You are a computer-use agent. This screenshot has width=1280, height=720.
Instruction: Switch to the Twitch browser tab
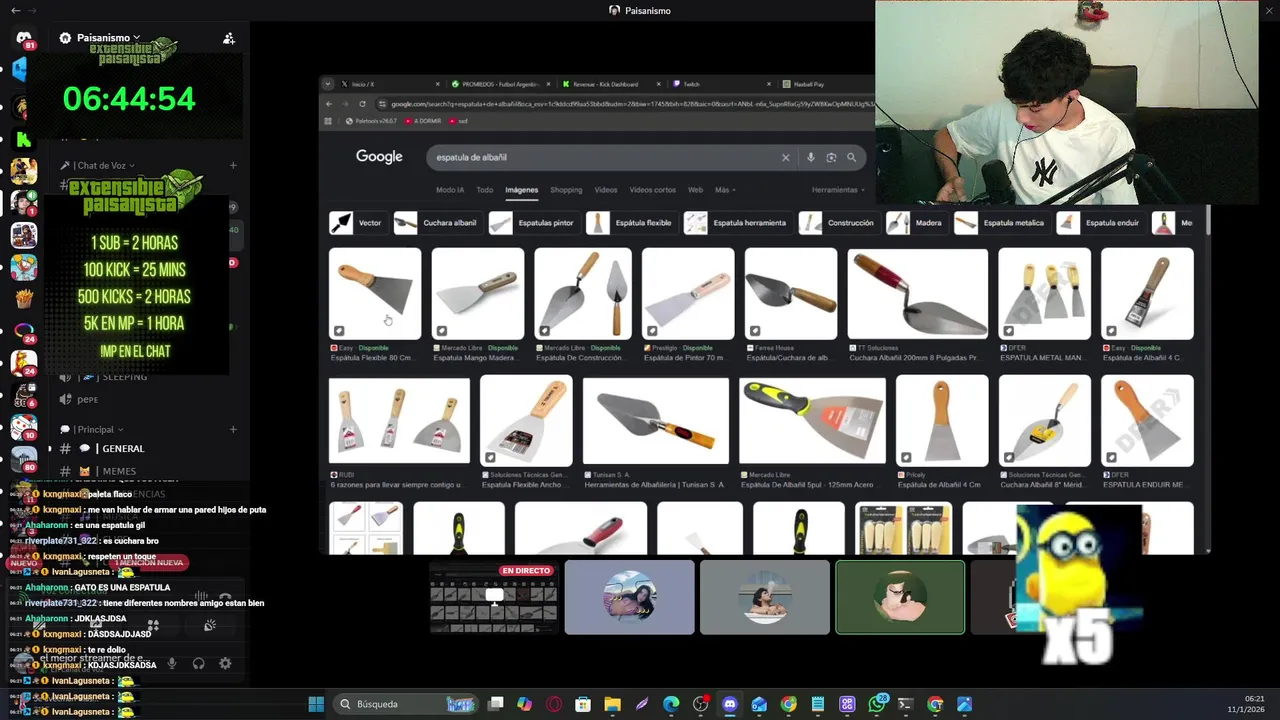click(722, 84)
